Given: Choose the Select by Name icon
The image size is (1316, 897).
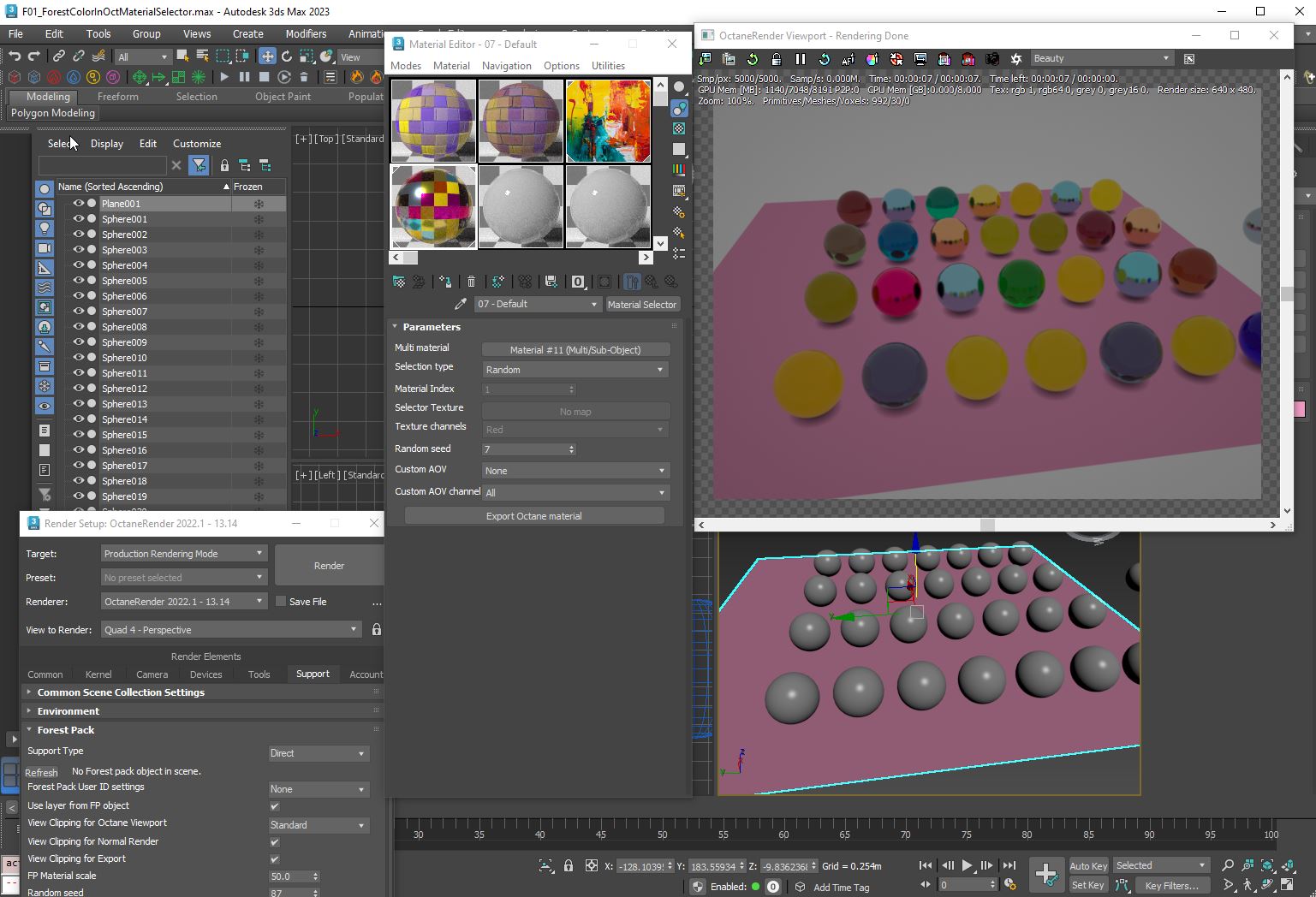Looking at the screenshot, I should coord(202,56).
